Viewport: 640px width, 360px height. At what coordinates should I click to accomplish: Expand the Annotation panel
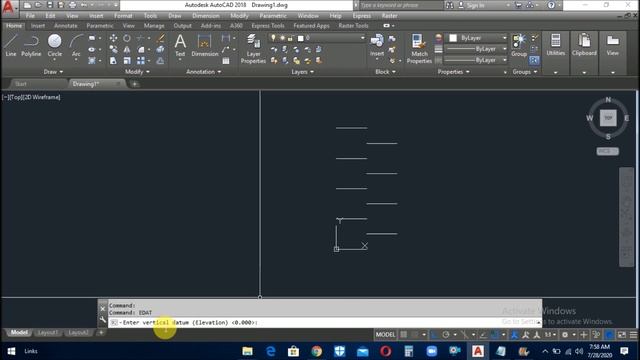tap(203, 72)
